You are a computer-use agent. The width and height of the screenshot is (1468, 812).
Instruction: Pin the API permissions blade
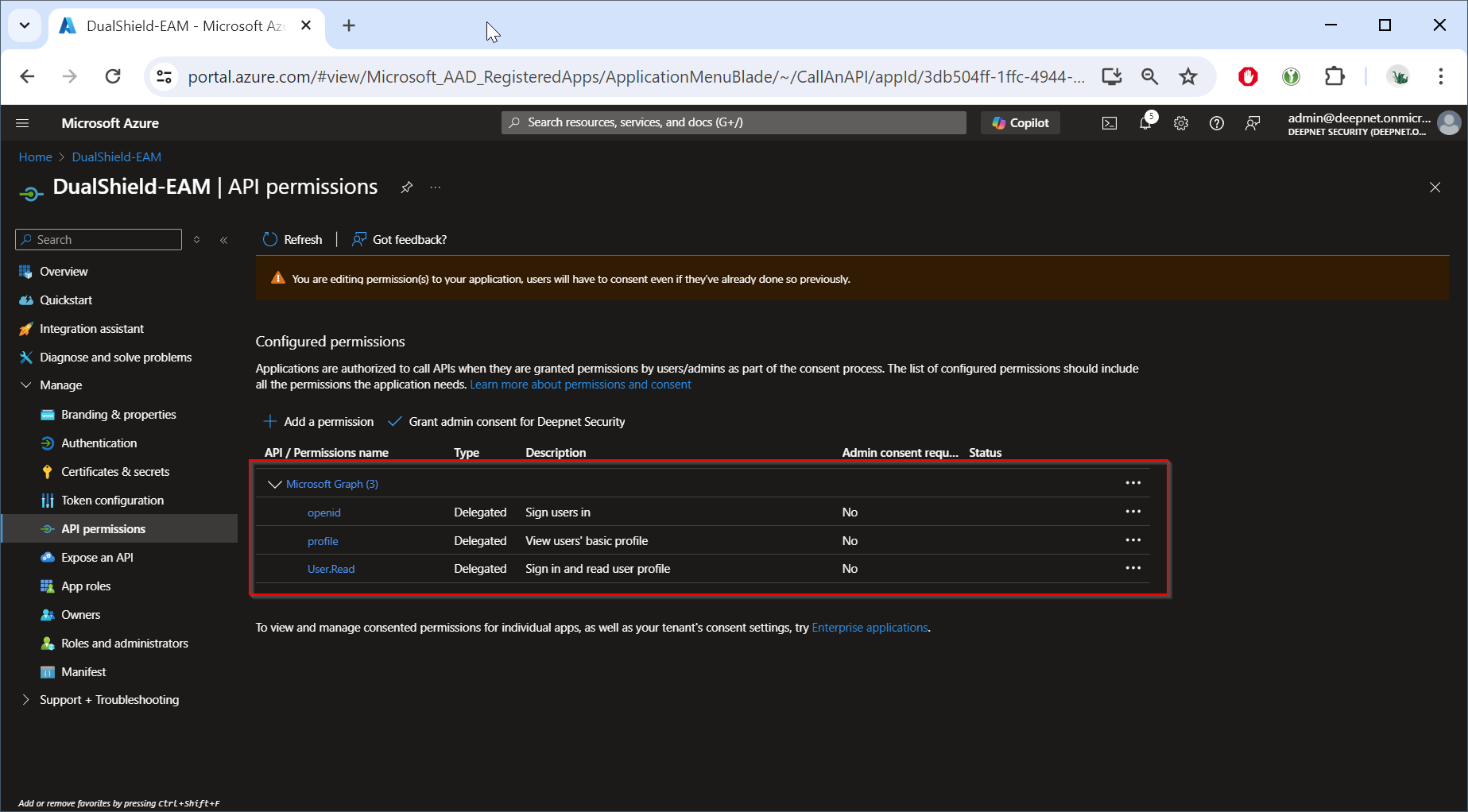(x=406, y=188)
